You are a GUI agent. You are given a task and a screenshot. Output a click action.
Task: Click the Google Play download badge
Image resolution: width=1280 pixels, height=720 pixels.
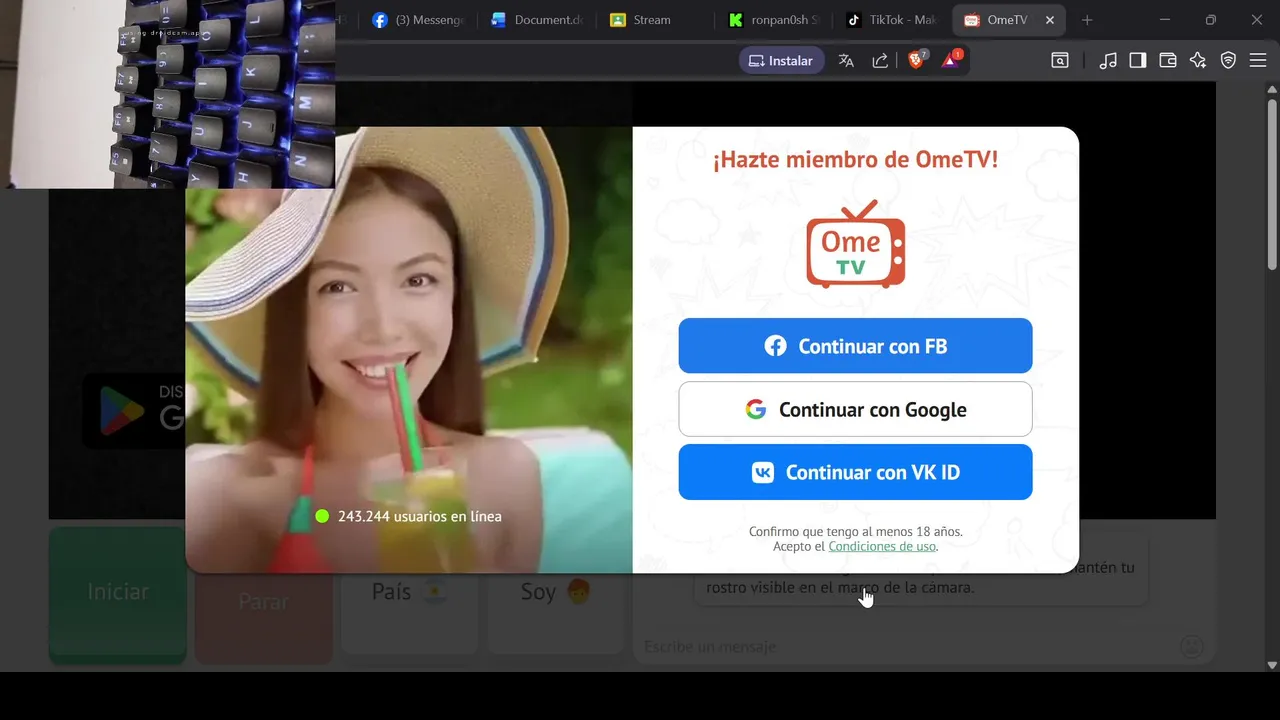[x=133, y=410]
